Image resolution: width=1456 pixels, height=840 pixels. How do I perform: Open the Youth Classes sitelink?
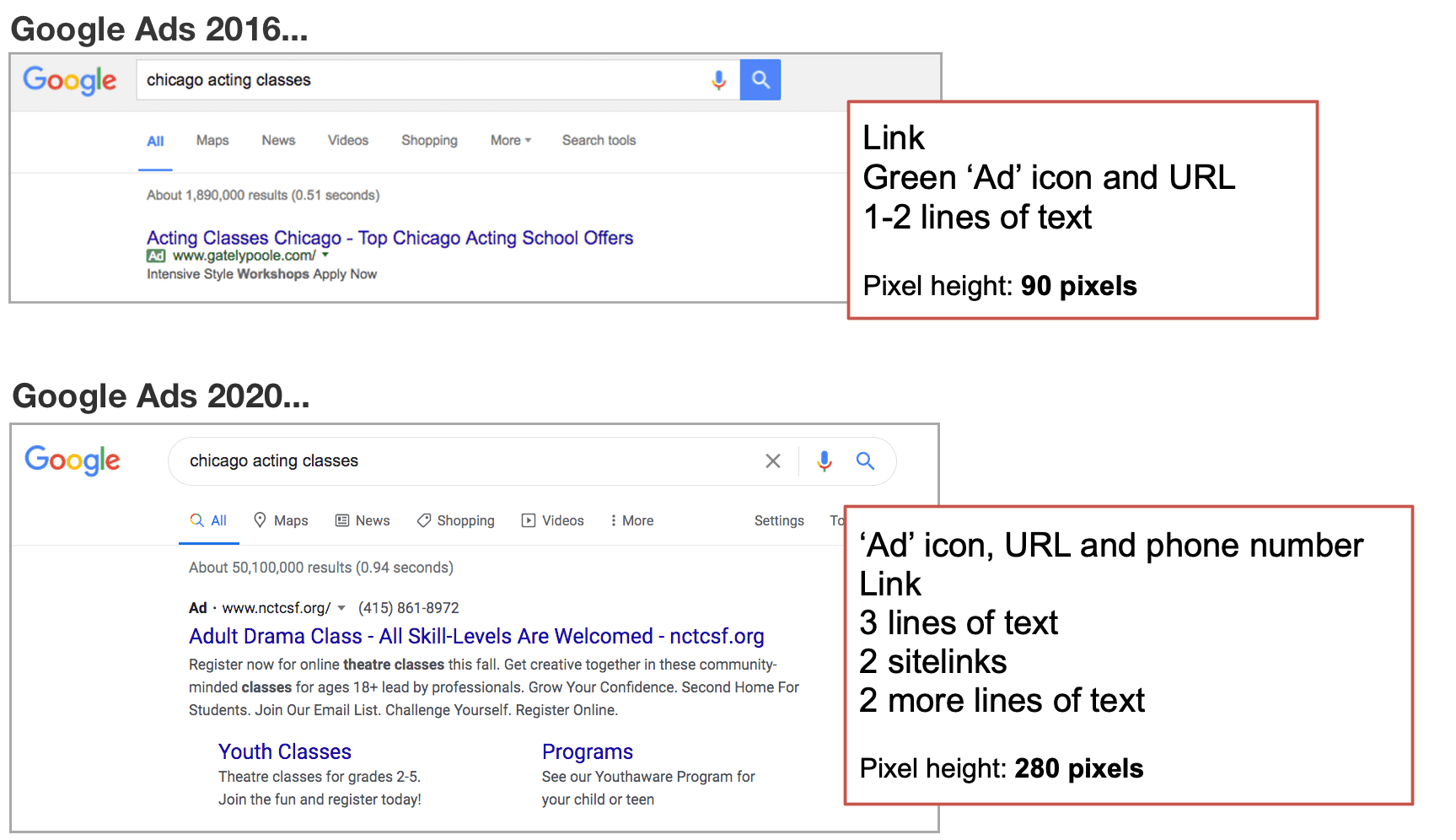[285, 751]
